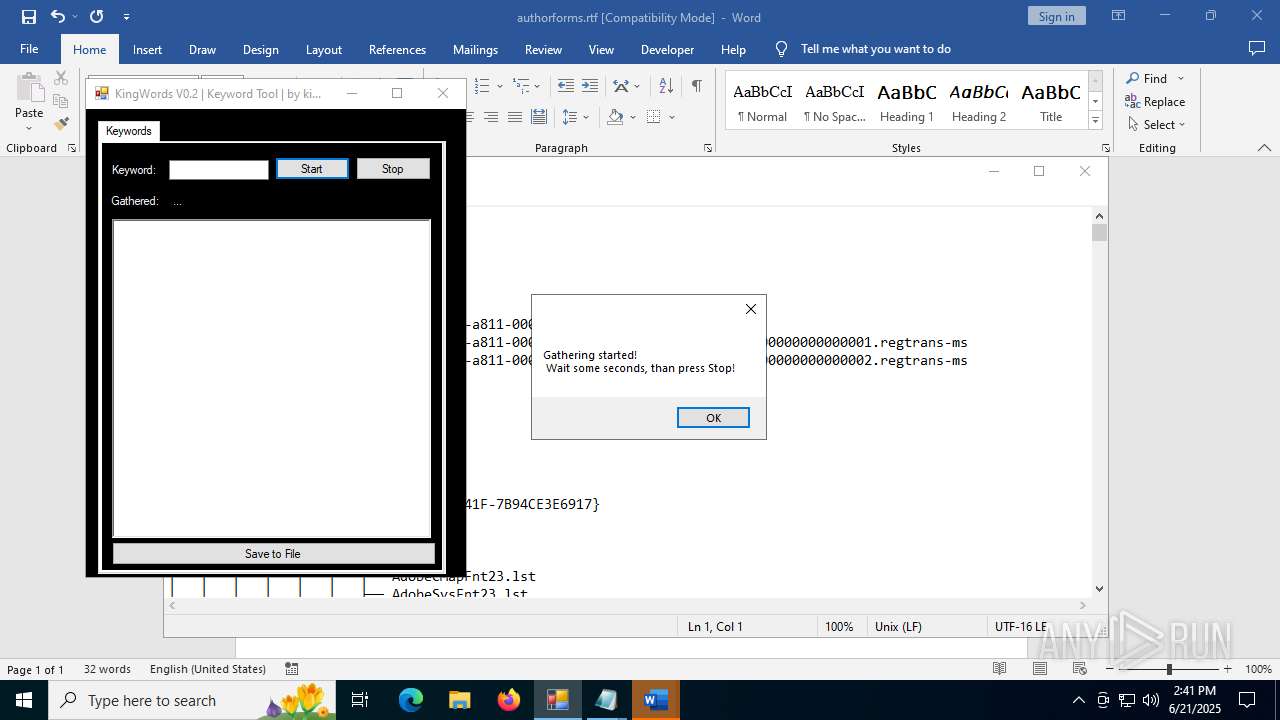Switch to the Mailings tab

click(x=475, y=49)
